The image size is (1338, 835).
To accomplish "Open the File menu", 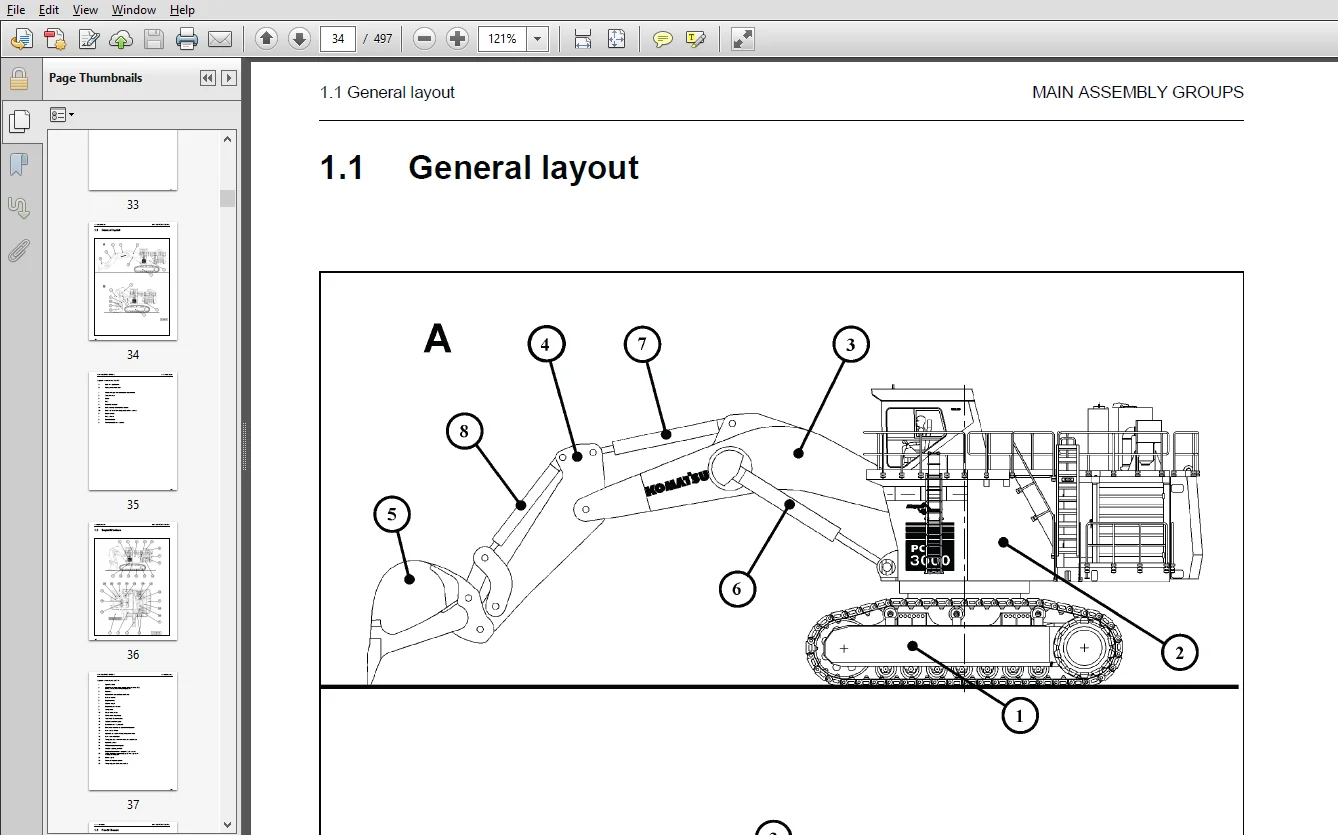I will coord(16,9).
